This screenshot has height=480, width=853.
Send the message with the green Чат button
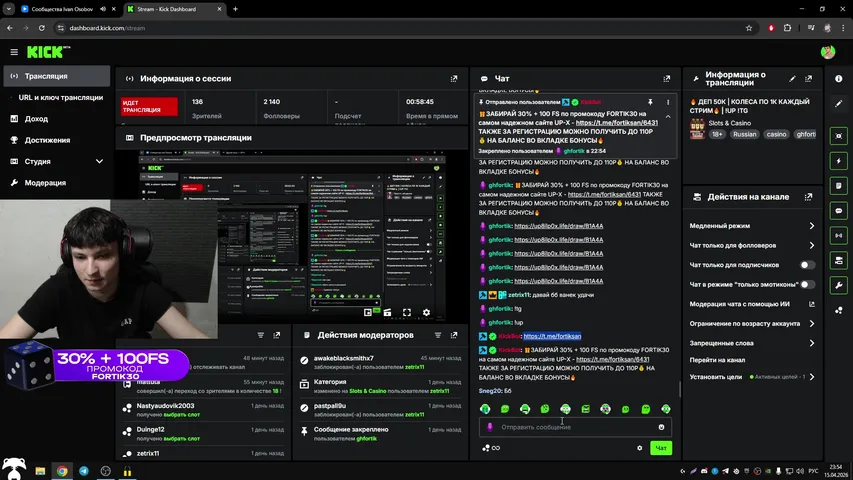click(x=660, y=448)
